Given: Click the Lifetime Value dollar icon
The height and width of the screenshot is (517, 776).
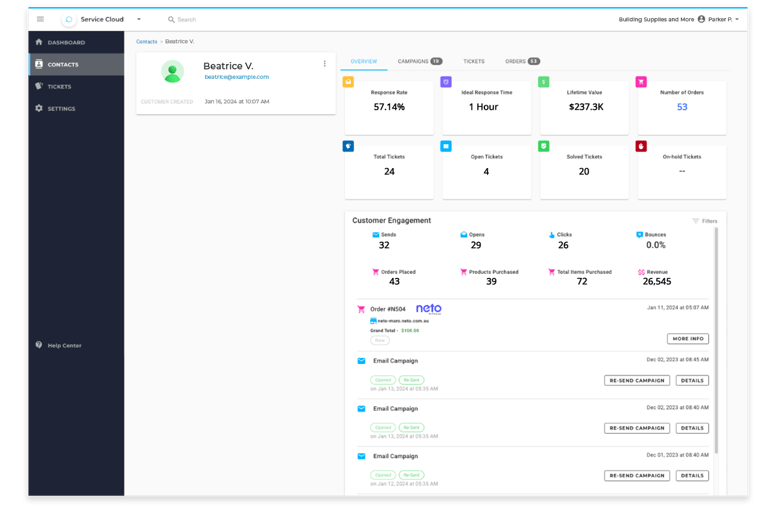Looking at the screenshot, I should coord(543,82).
